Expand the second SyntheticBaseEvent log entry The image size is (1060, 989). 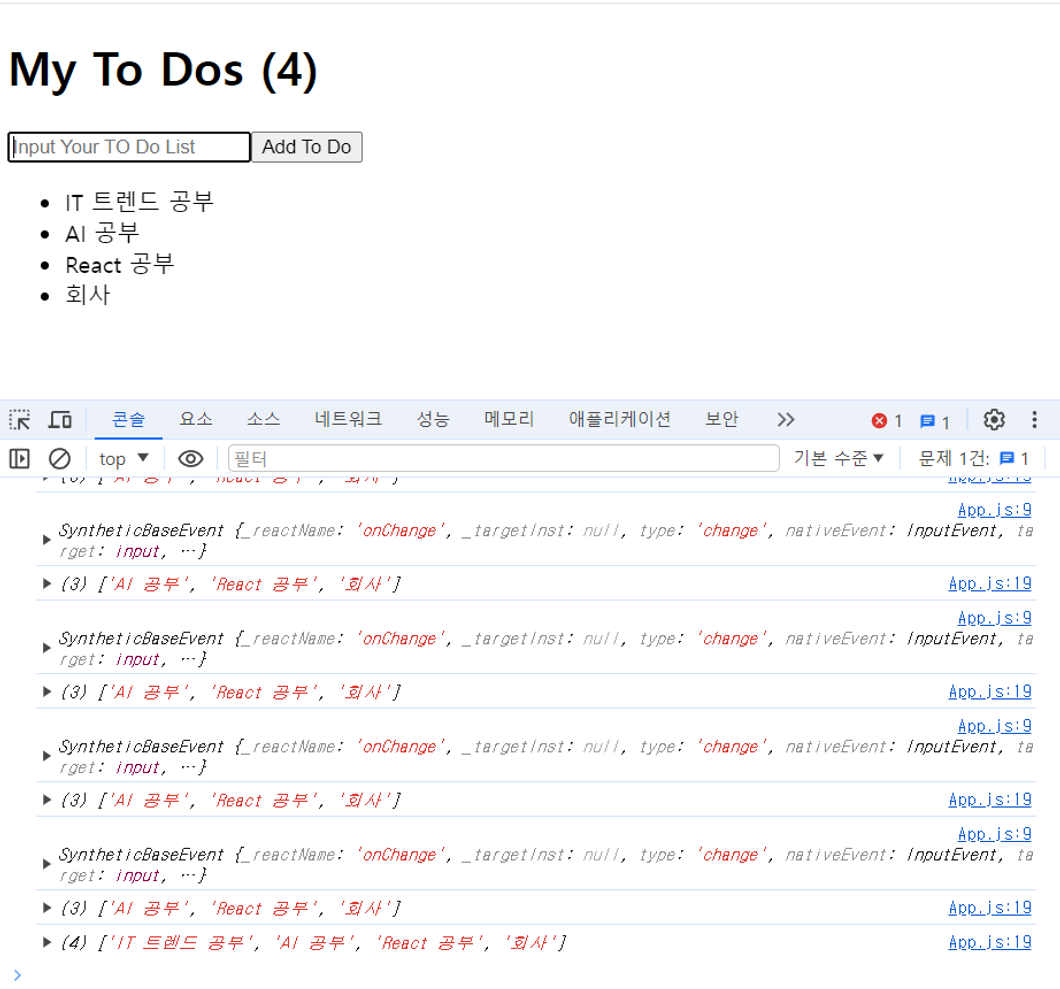(x=46, y=648)
